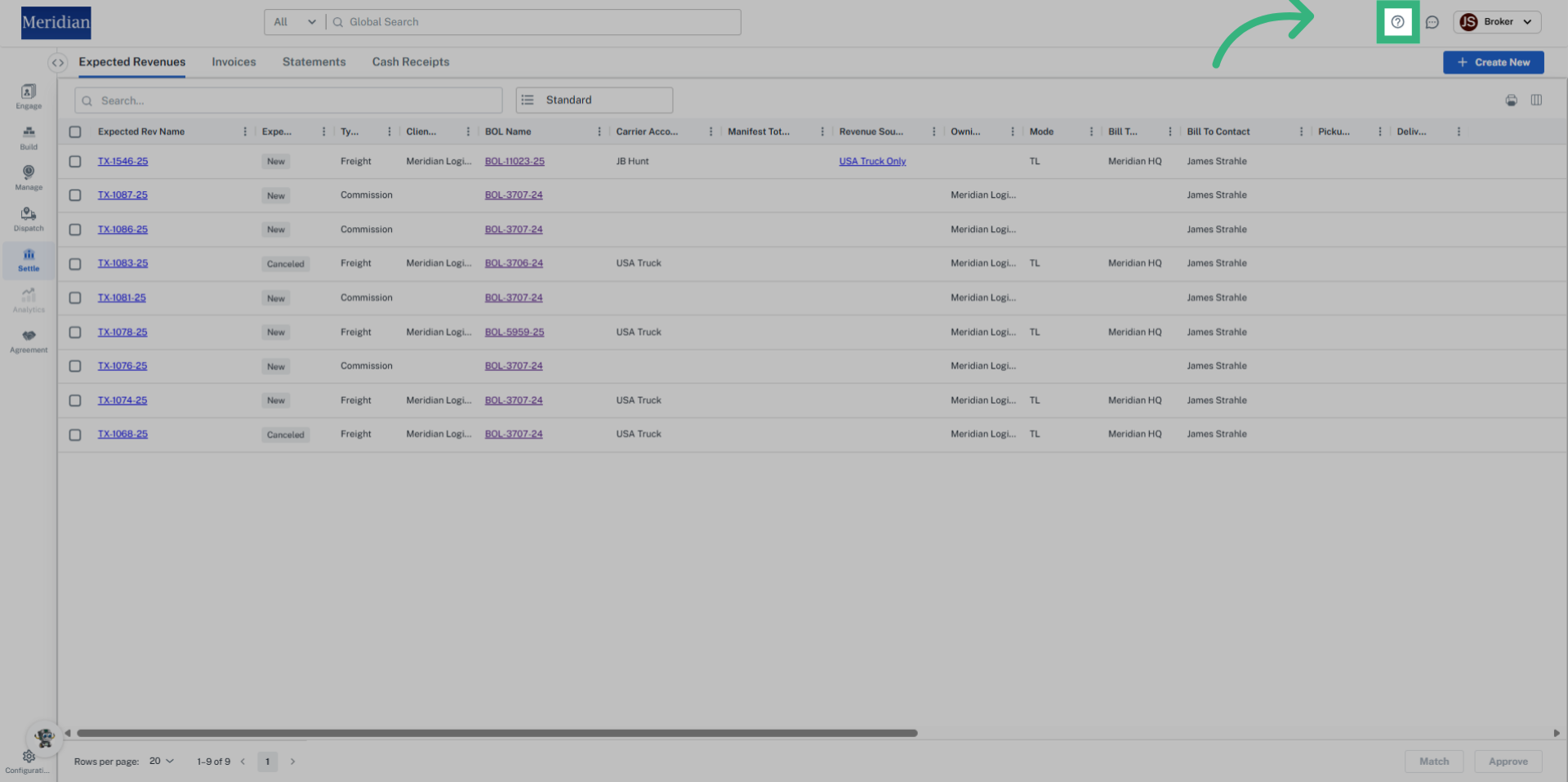Click the Create New button
The image size is (1568, 782).
pyautogui.click(x=1493, y=62)
